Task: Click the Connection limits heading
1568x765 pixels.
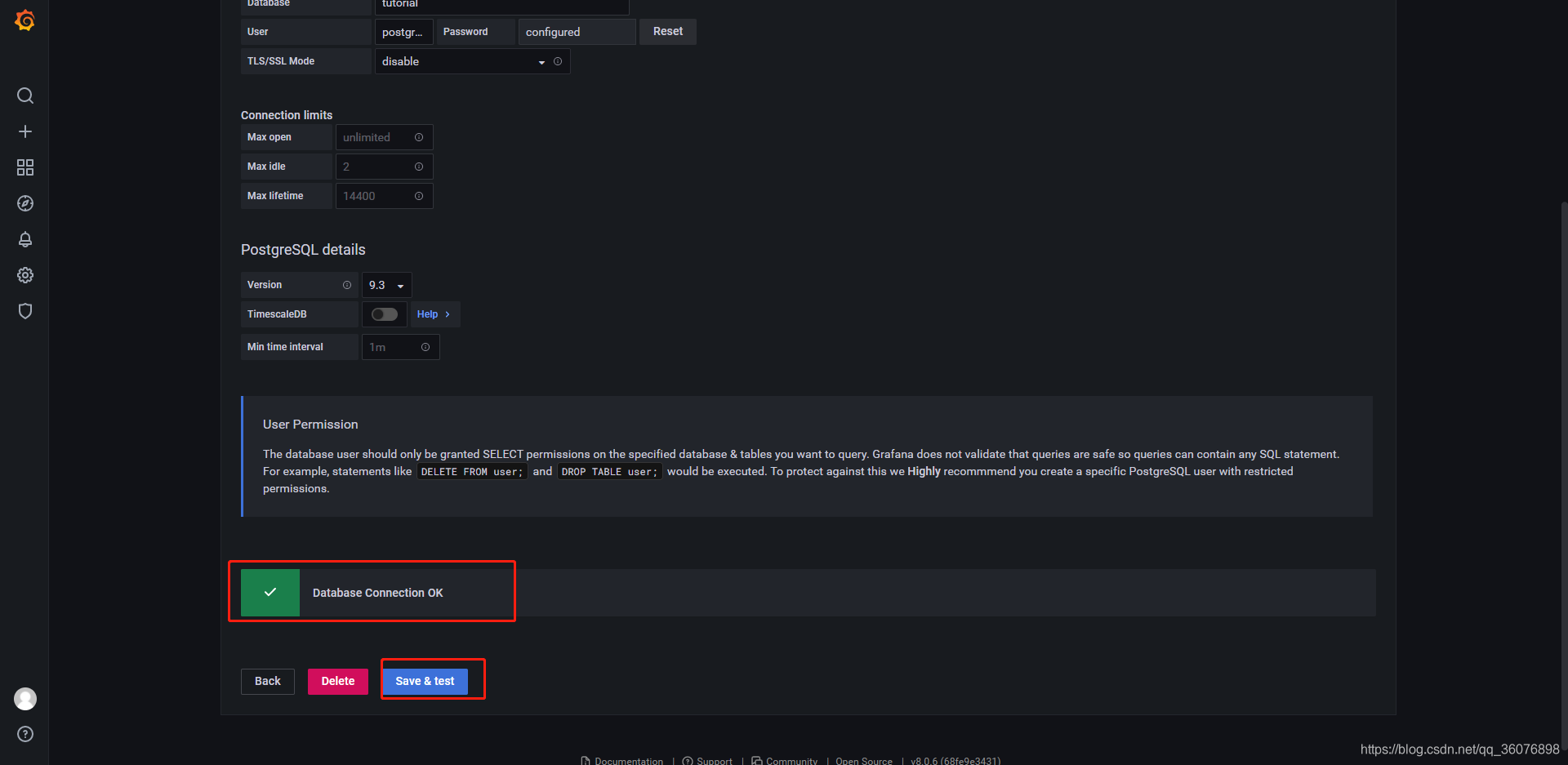Action: pos(287,115)
